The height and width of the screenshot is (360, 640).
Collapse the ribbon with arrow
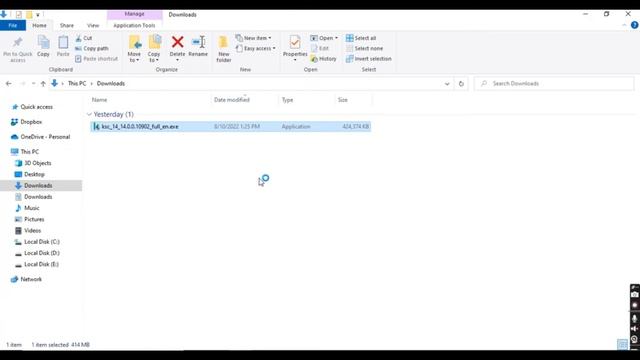coord(624,25)
